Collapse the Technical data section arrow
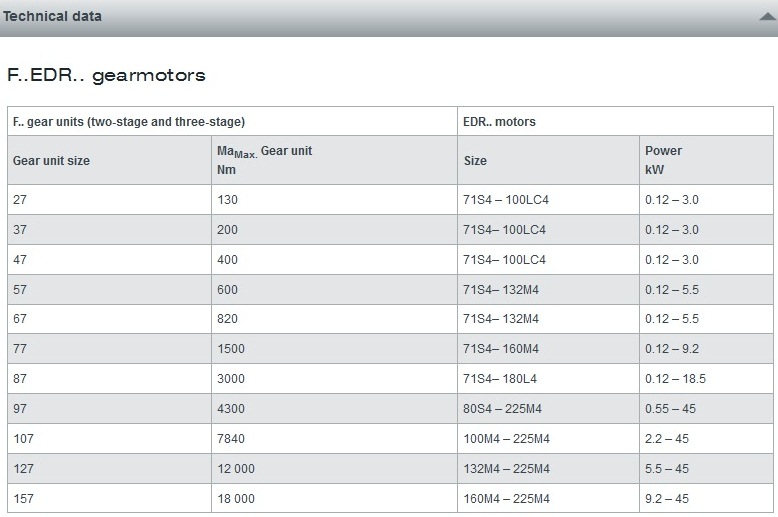The image size is (778, 517). tap(766, 17)
